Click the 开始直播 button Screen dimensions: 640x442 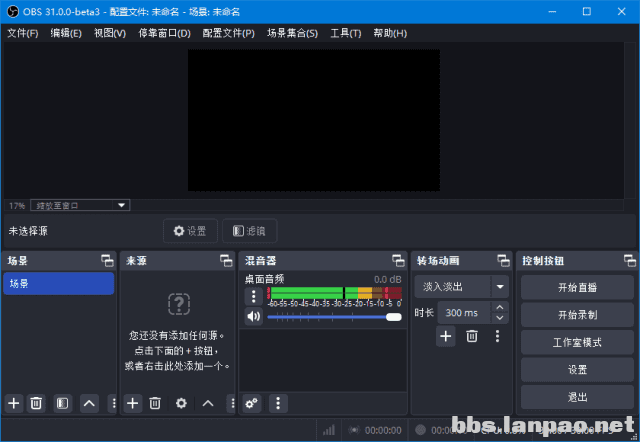pos(578,287)
